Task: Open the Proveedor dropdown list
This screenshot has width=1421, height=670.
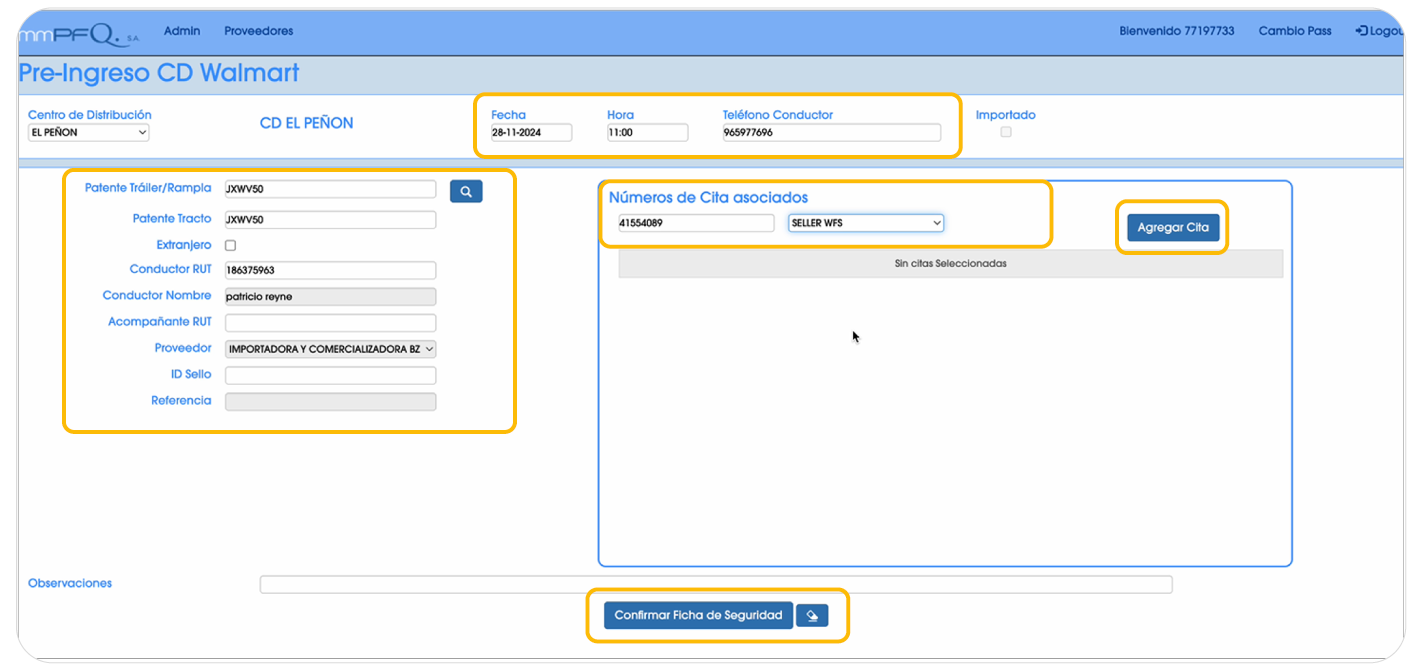Action: click(331, 349)
